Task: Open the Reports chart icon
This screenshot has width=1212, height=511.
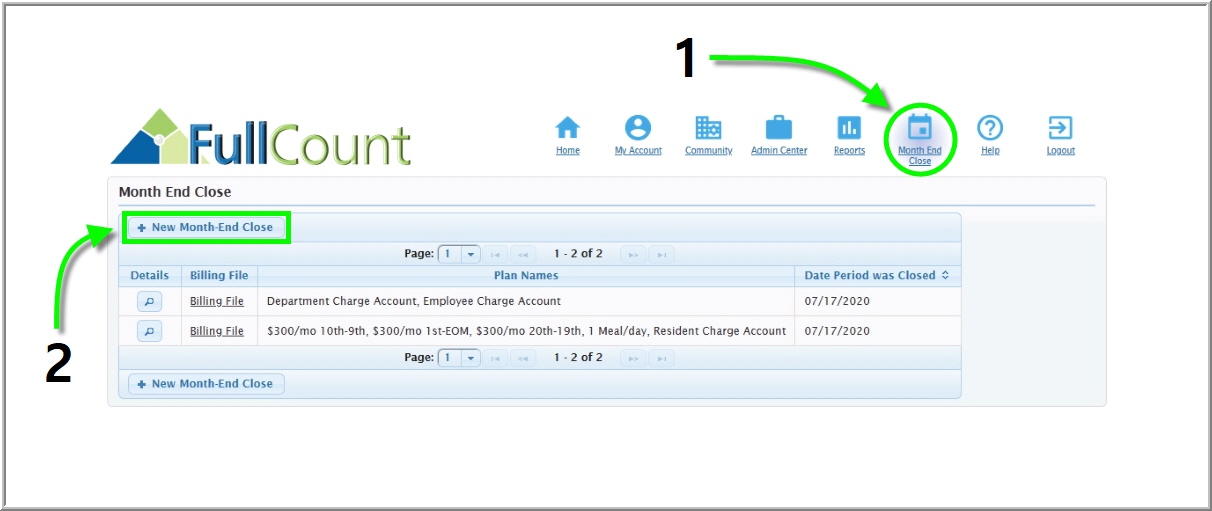Action: point(849,129)
